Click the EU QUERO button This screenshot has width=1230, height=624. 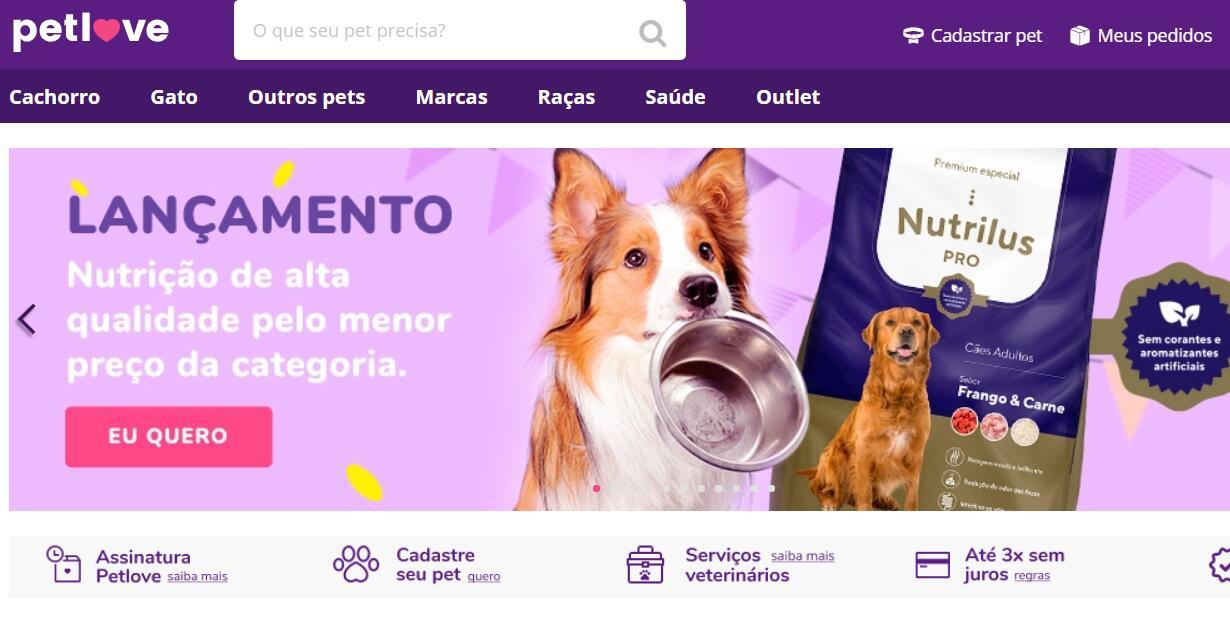point(168,436)
